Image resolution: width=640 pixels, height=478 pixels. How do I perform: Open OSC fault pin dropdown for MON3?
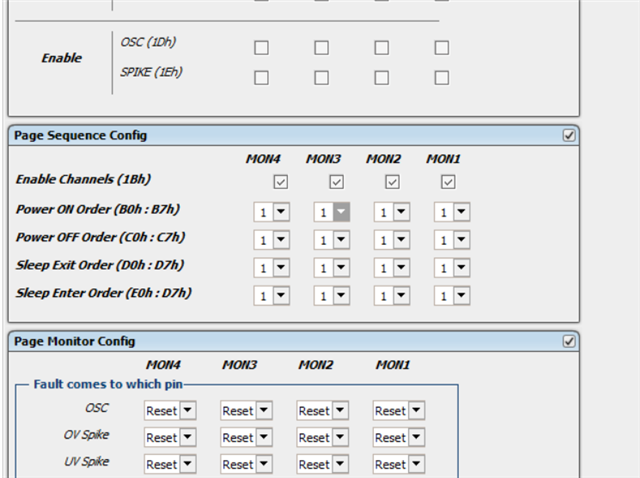pos(247,410)
